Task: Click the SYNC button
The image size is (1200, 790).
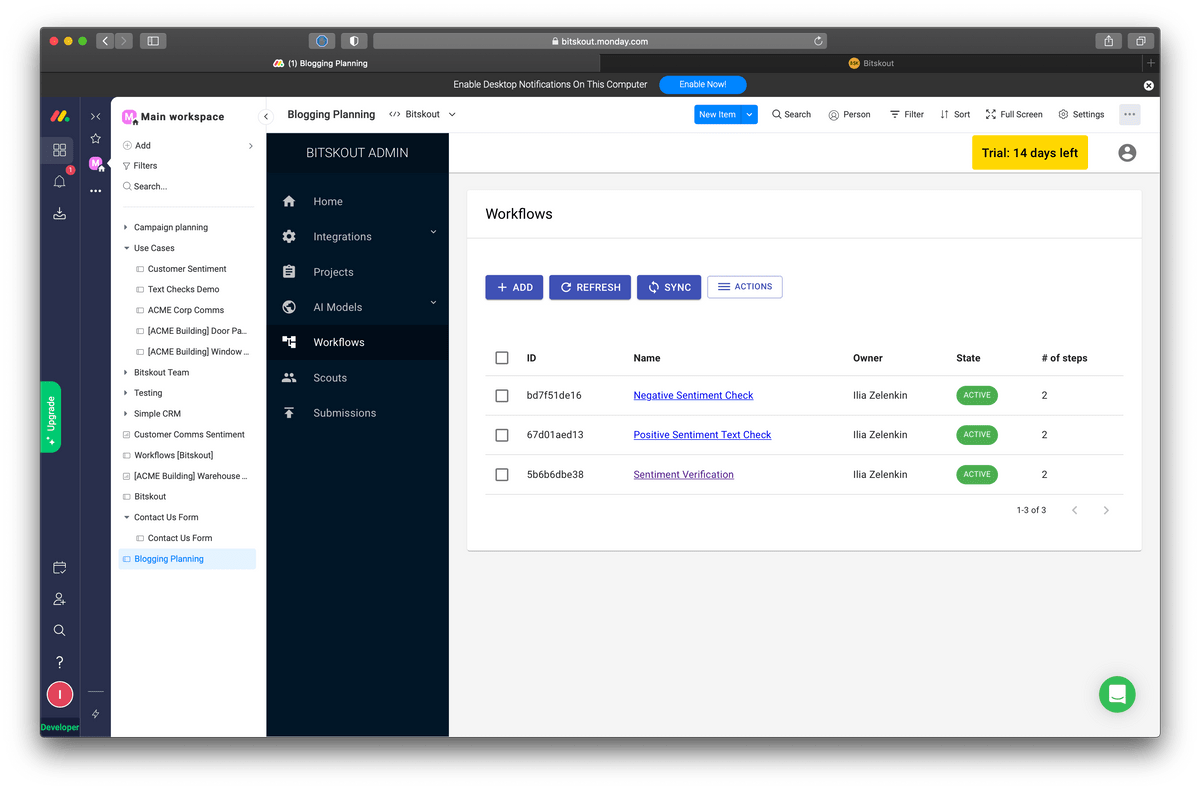Action: [669, 287]
